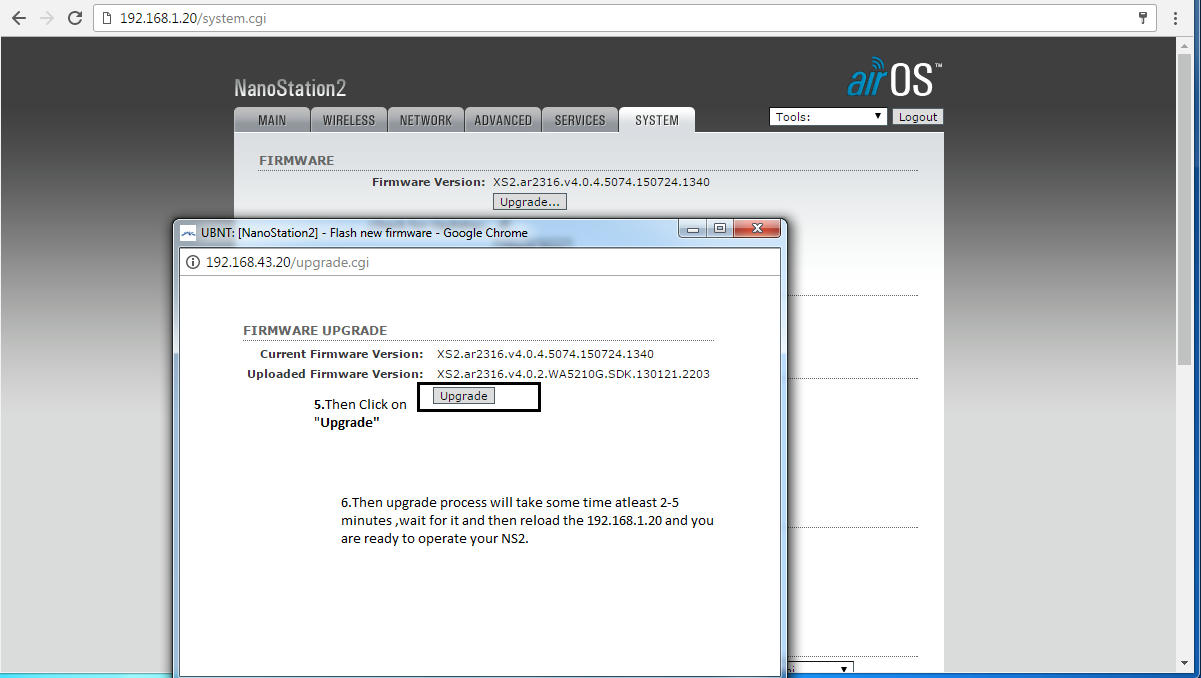This screenshot has width=1201, height=678.
Task: Expand the Tools dropdown
Action: [828, 117]
